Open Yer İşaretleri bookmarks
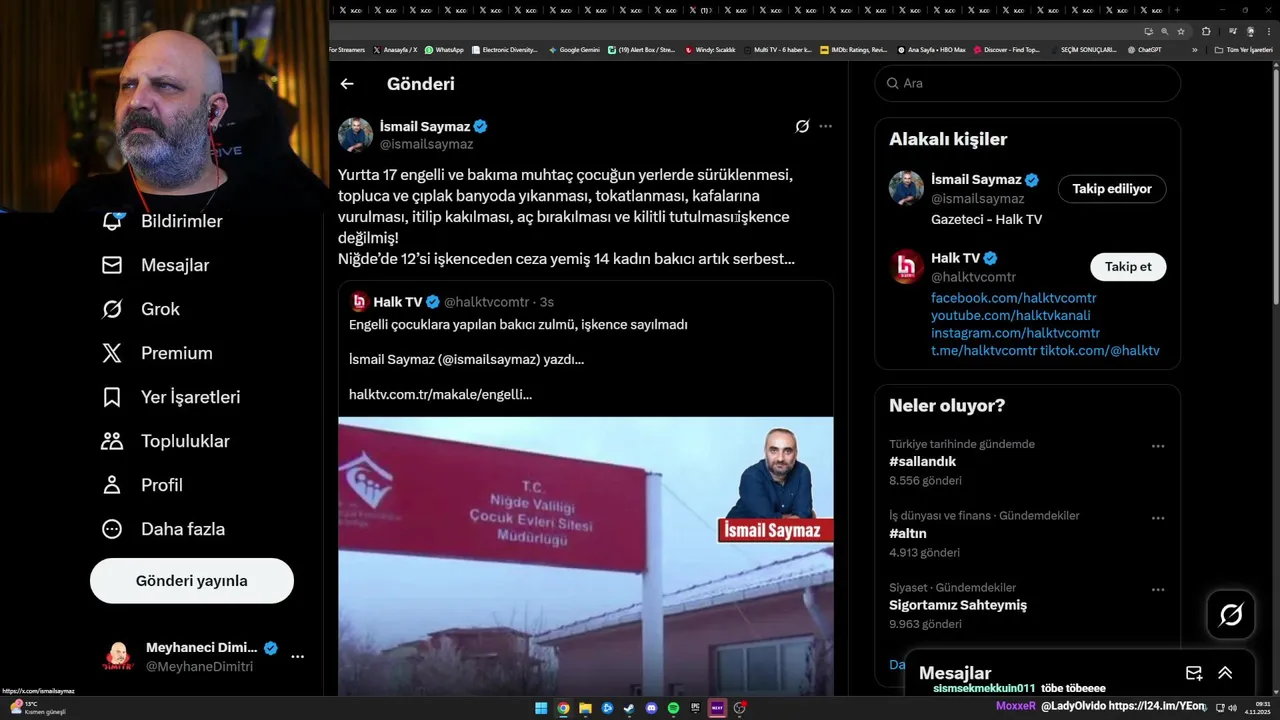 [171, 397]
